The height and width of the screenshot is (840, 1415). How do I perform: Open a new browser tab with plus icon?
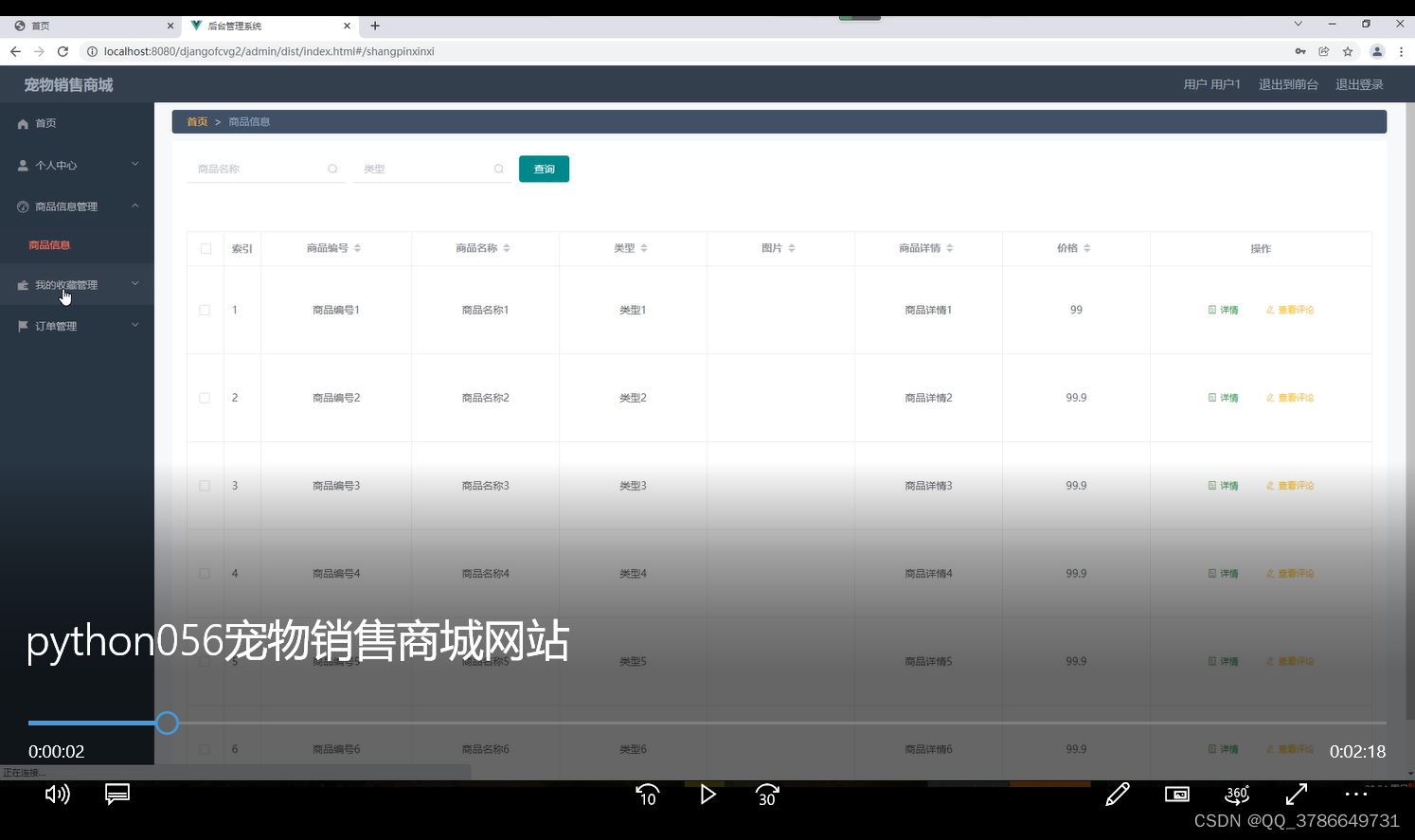tap(375, 26)
